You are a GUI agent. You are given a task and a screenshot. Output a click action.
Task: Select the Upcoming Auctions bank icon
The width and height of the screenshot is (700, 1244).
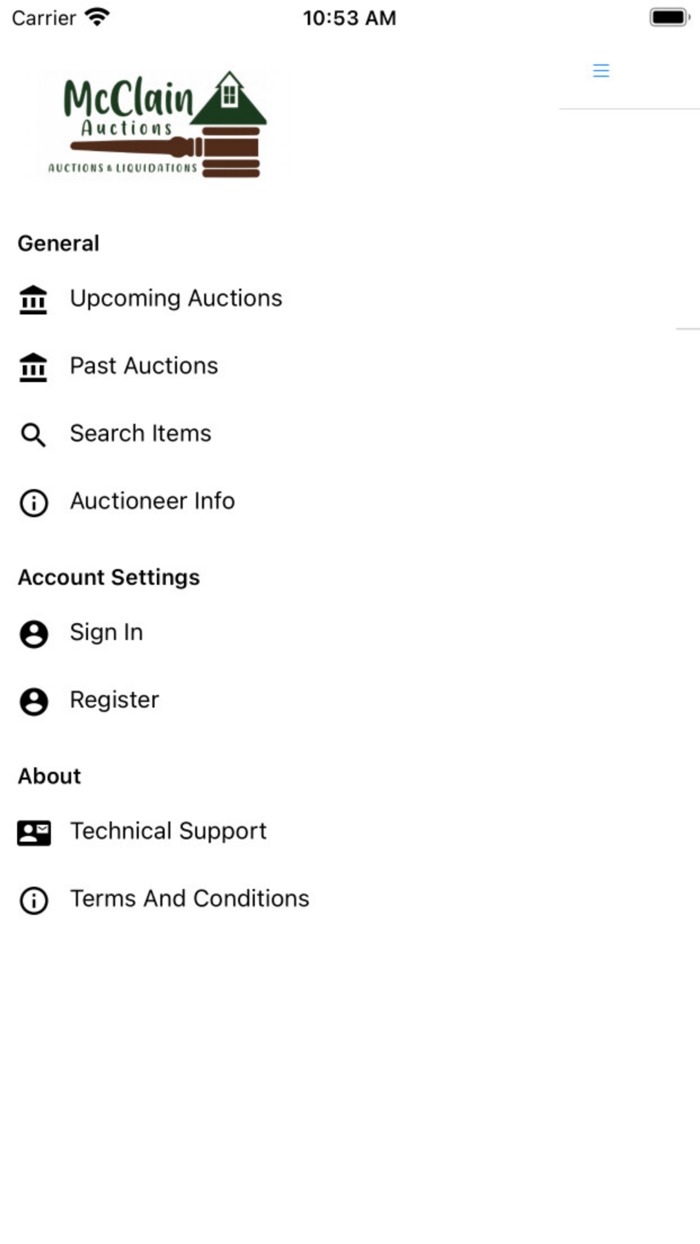[33, 298]
